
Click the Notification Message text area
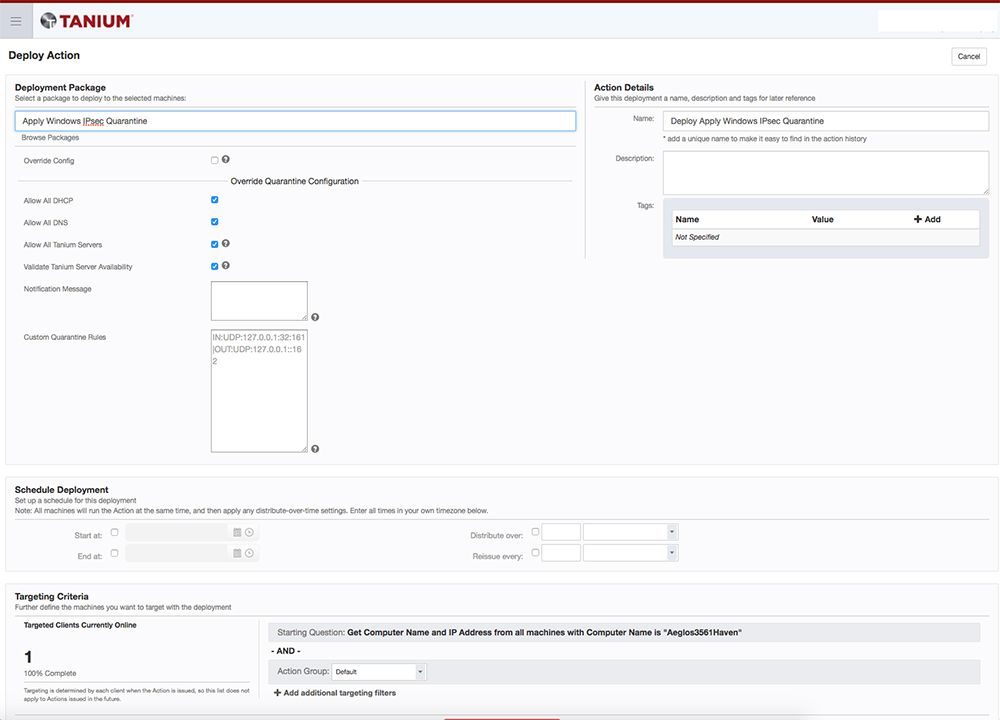point(259,301)
